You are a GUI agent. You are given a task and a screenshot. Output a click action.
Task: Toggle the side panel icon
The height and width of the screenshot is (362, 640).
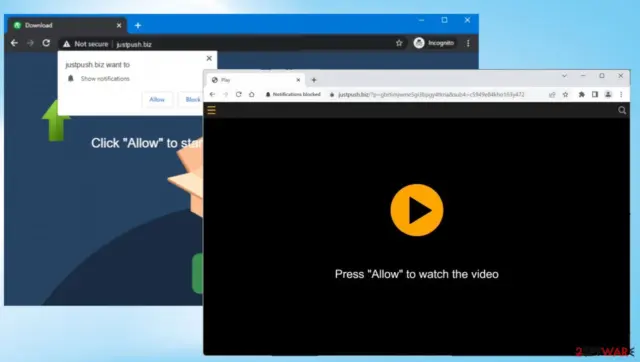[595, 94]
